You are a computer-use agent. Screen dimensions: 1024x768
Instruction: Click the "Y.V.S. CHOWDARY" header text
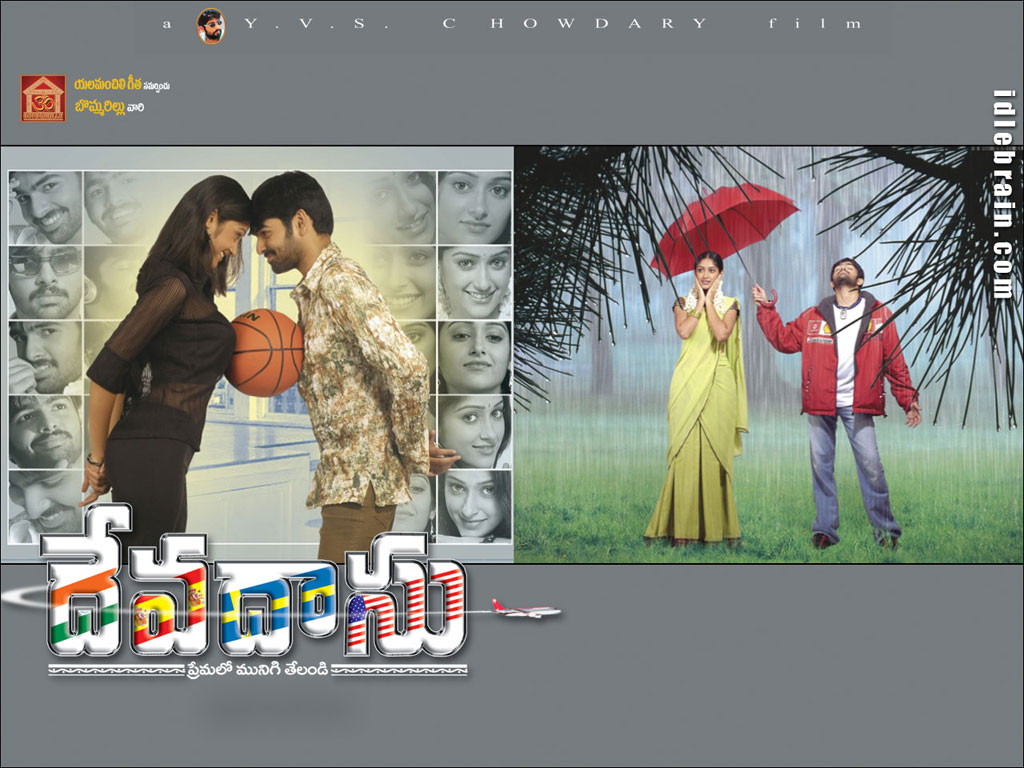coord(476,24)
